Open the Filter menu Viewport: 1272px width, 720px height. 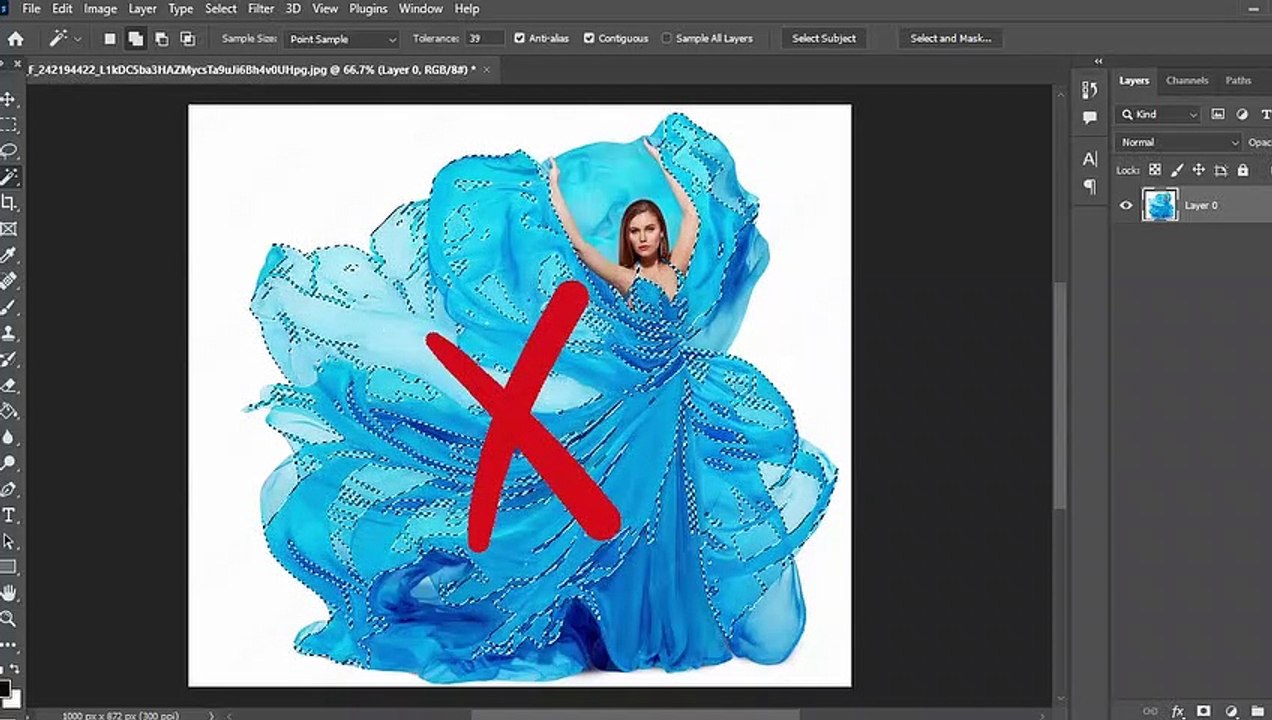point(261,9)
